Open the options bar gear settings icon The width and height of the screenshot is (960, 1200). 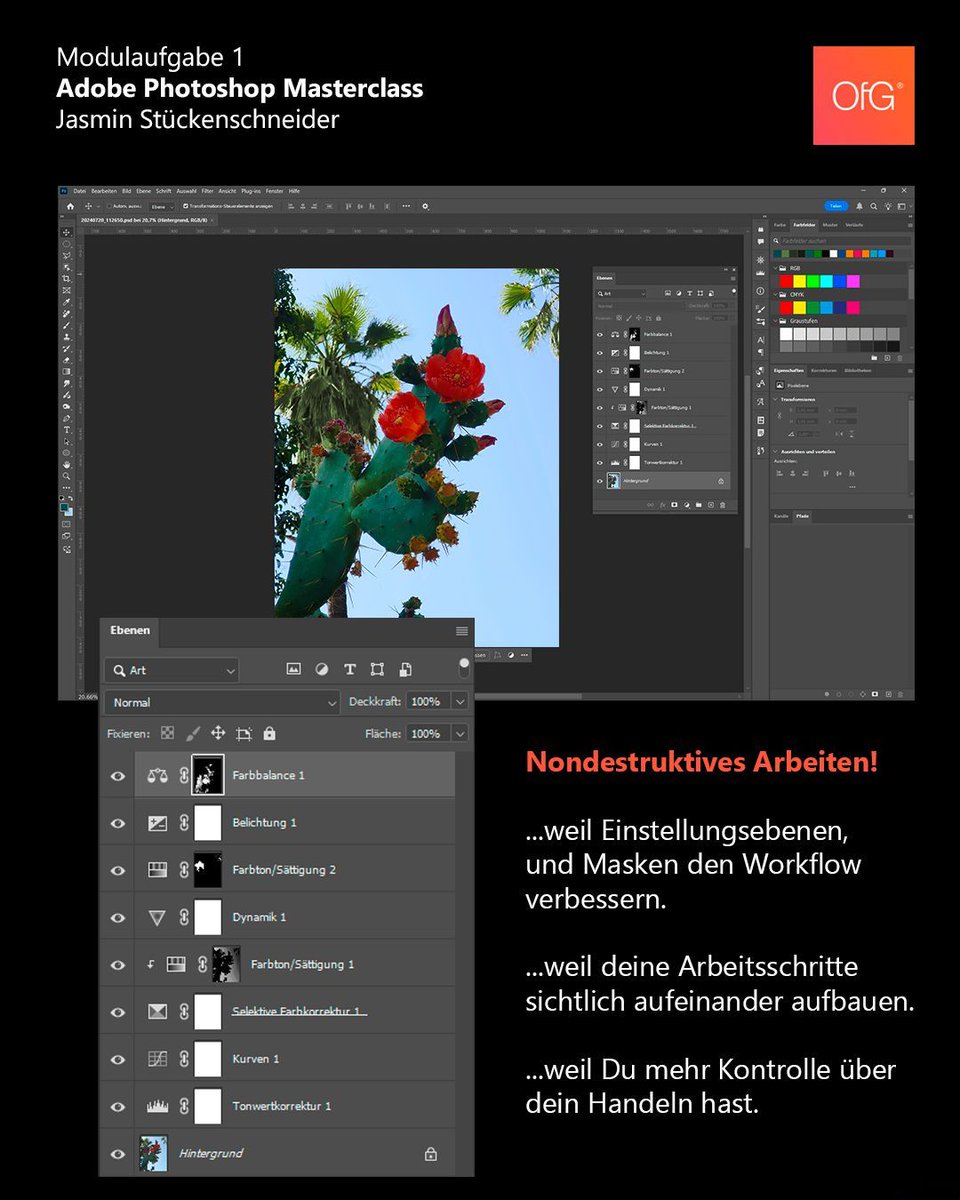pyautogui.click(x=425, y=206)
